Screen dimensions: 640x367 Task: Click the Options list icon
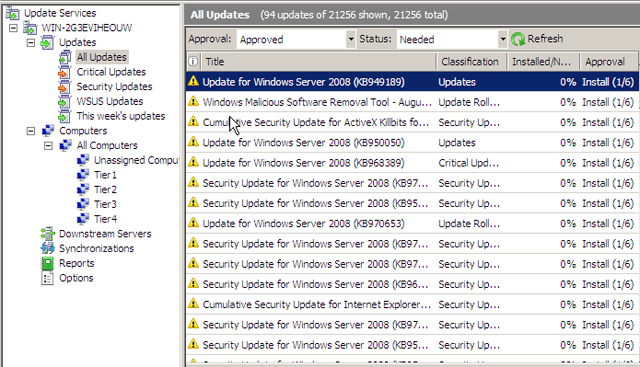[47, 278]
